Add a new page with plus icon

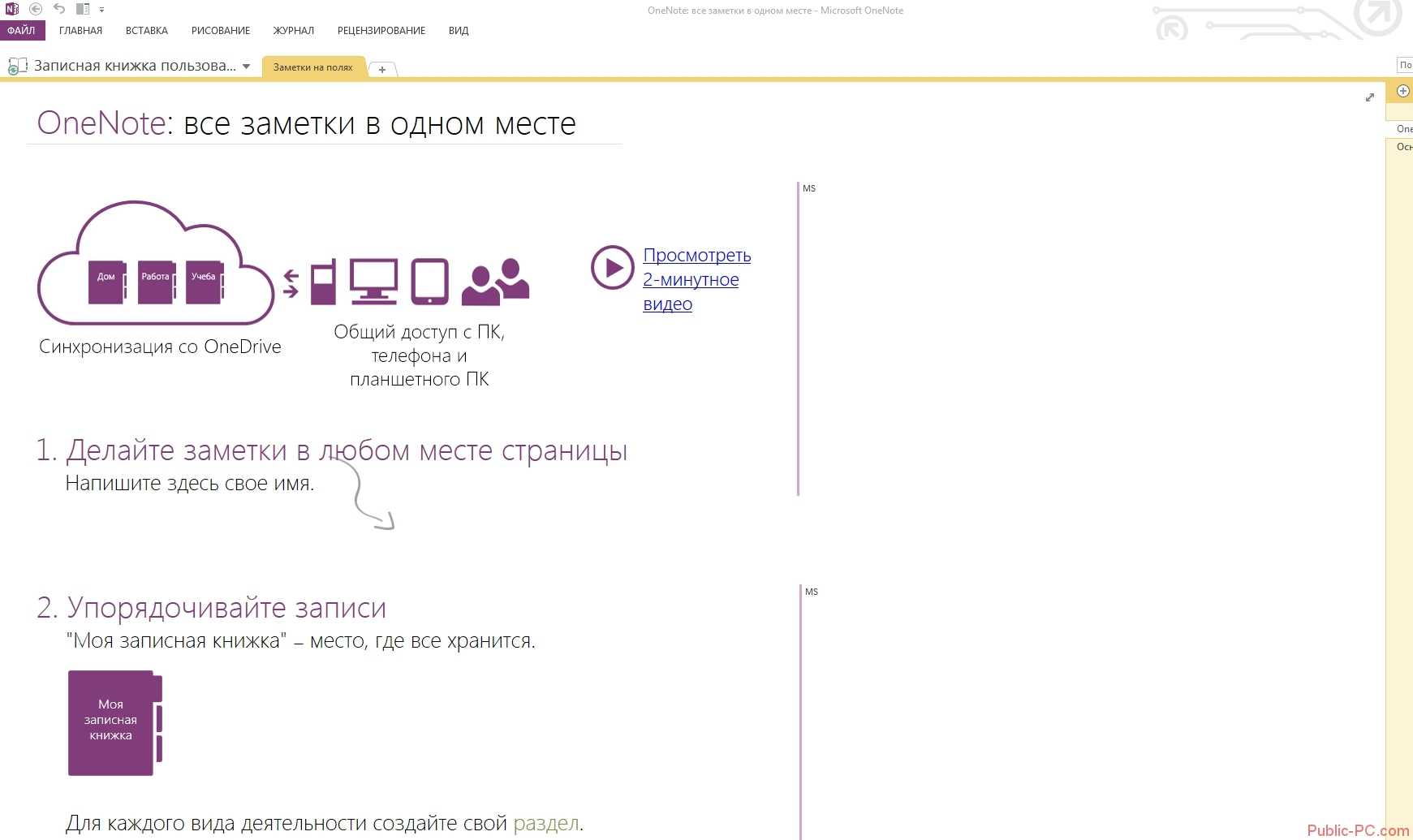pos(1402,91)
